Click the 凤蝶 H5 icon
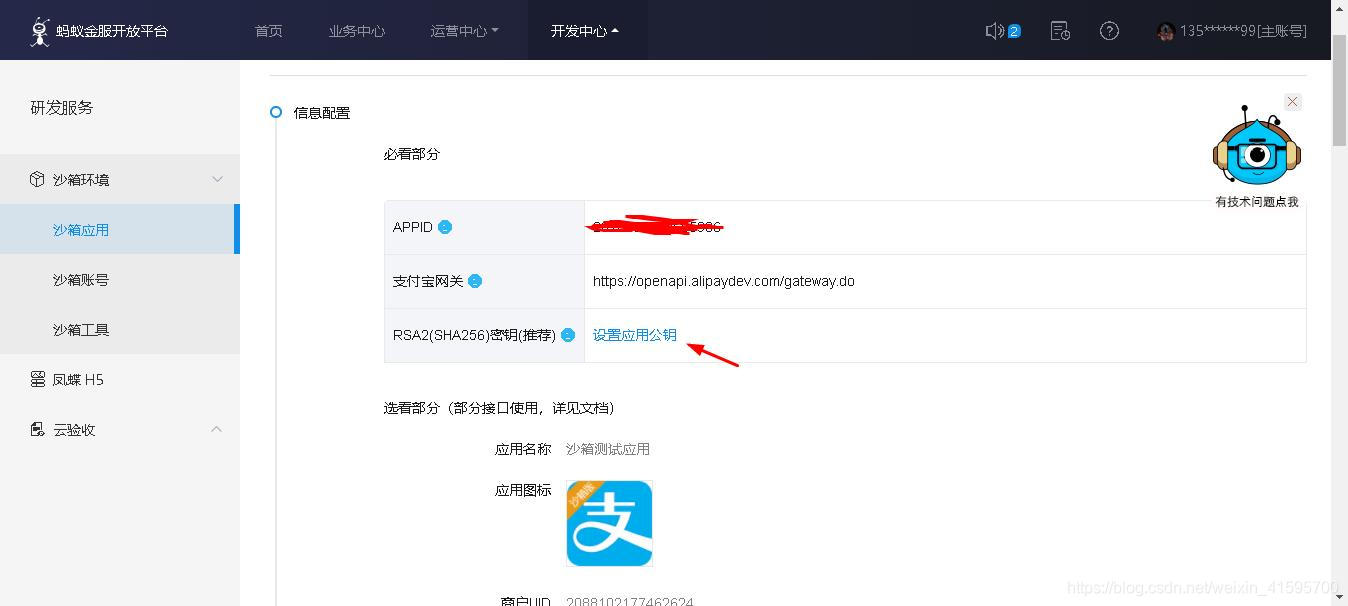1348x606 pixels. click(38, 379)
